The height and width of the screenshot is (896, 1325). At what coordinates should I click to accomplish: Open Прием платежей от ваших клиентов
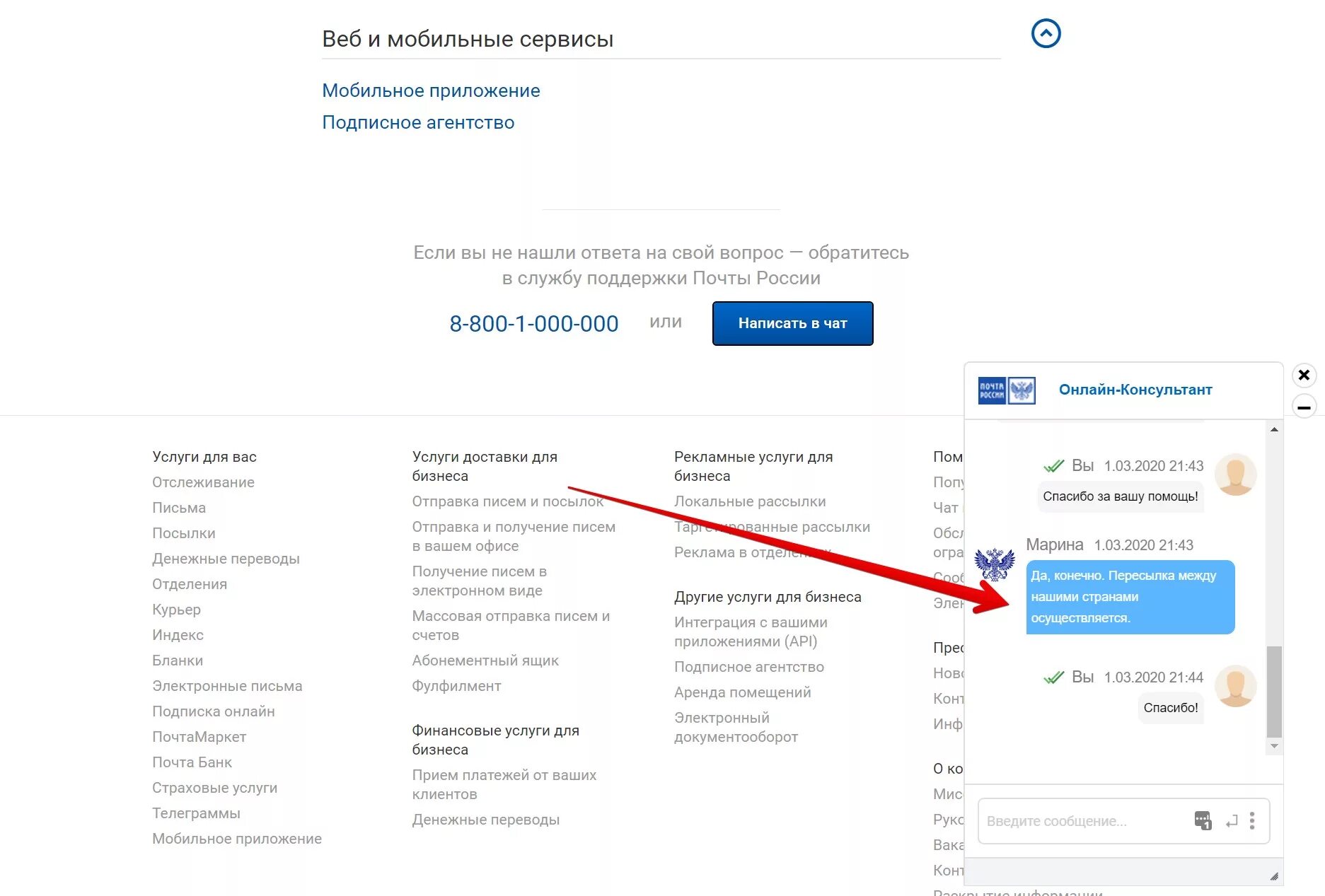coord(504,784)
